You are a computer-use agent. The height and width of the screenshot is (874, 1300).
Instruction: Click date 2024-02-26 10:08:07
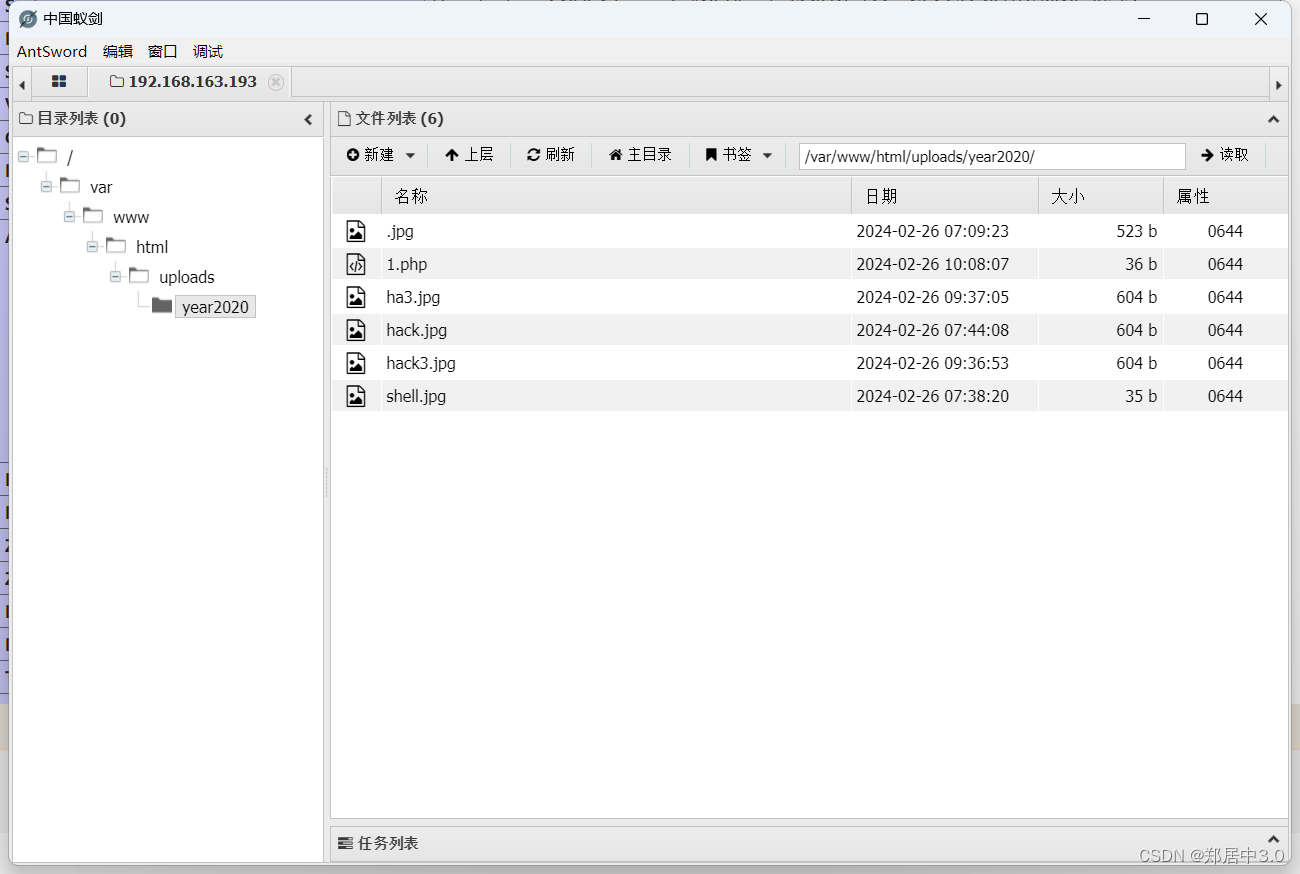pyautogui.click(x=932, y=264)
